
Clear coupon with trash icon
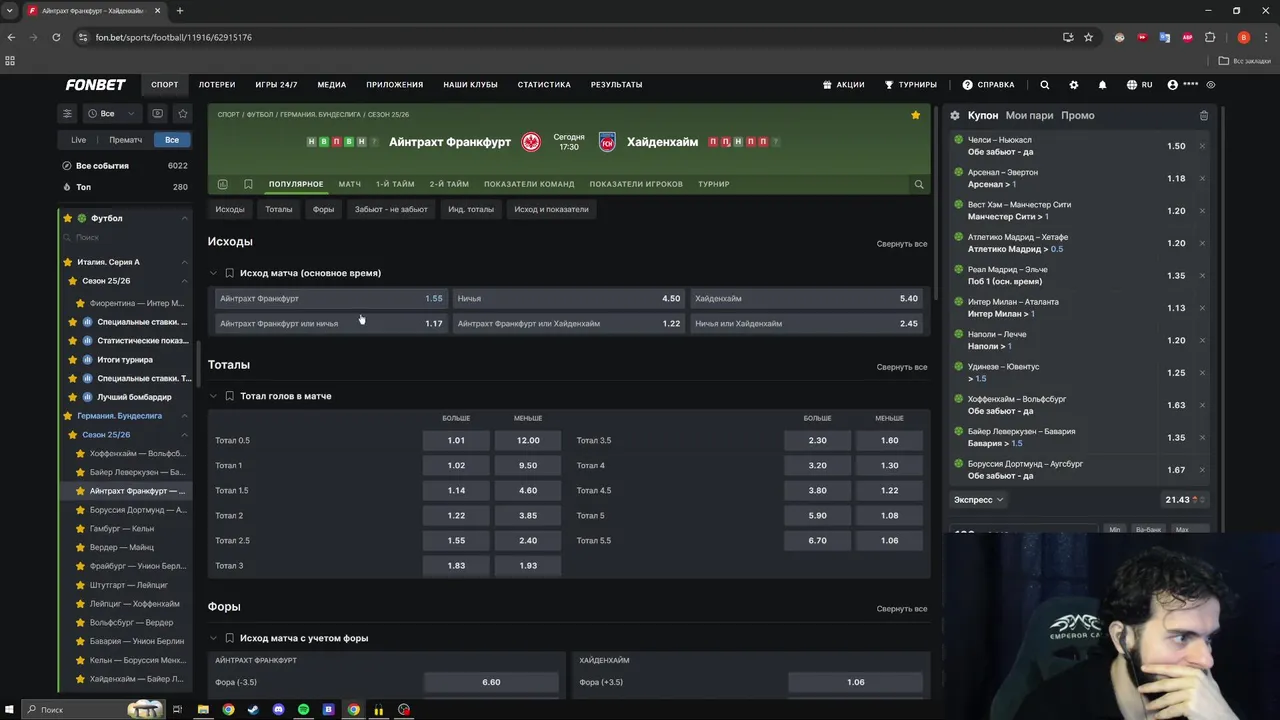tap(1204, 116)
